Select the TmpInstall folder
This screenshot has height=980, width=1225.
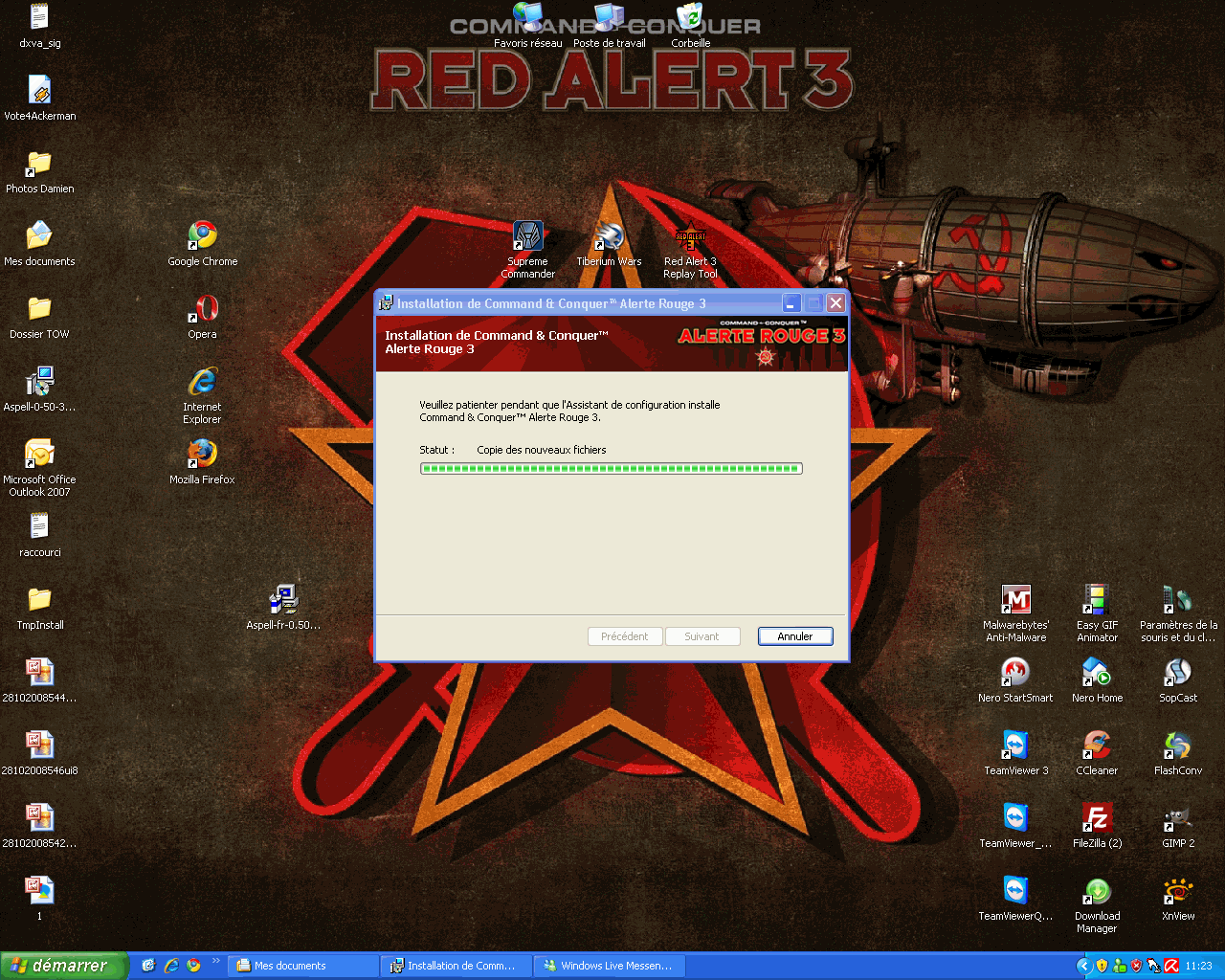39,608
